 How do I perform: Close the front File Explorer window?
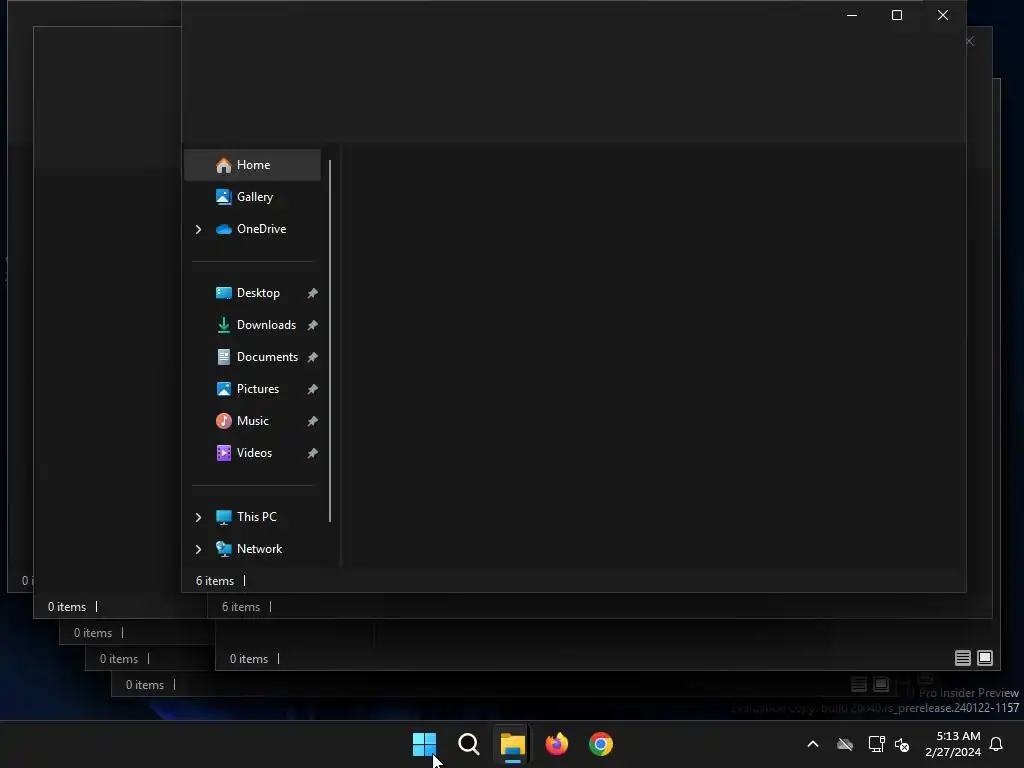[x=943, y=15]
